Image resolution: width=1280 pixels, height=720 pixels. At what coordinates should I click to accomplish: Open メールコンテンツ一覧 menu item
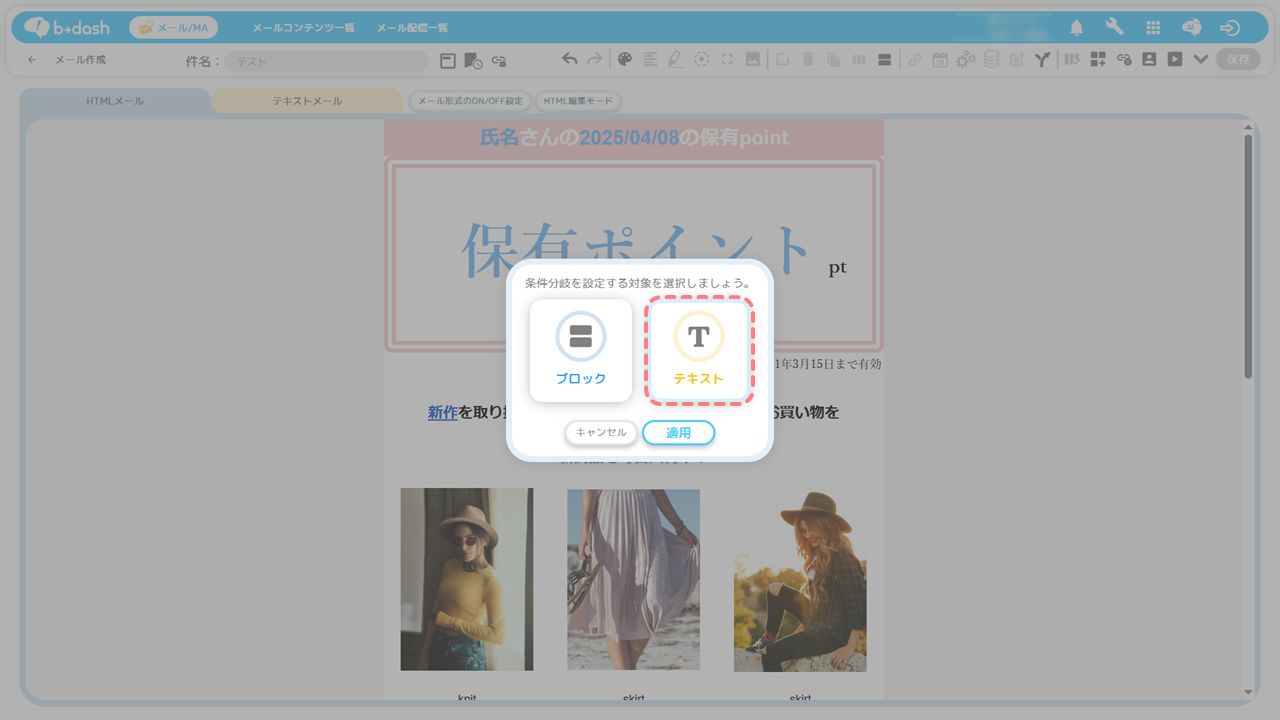[x=303, y=28]
